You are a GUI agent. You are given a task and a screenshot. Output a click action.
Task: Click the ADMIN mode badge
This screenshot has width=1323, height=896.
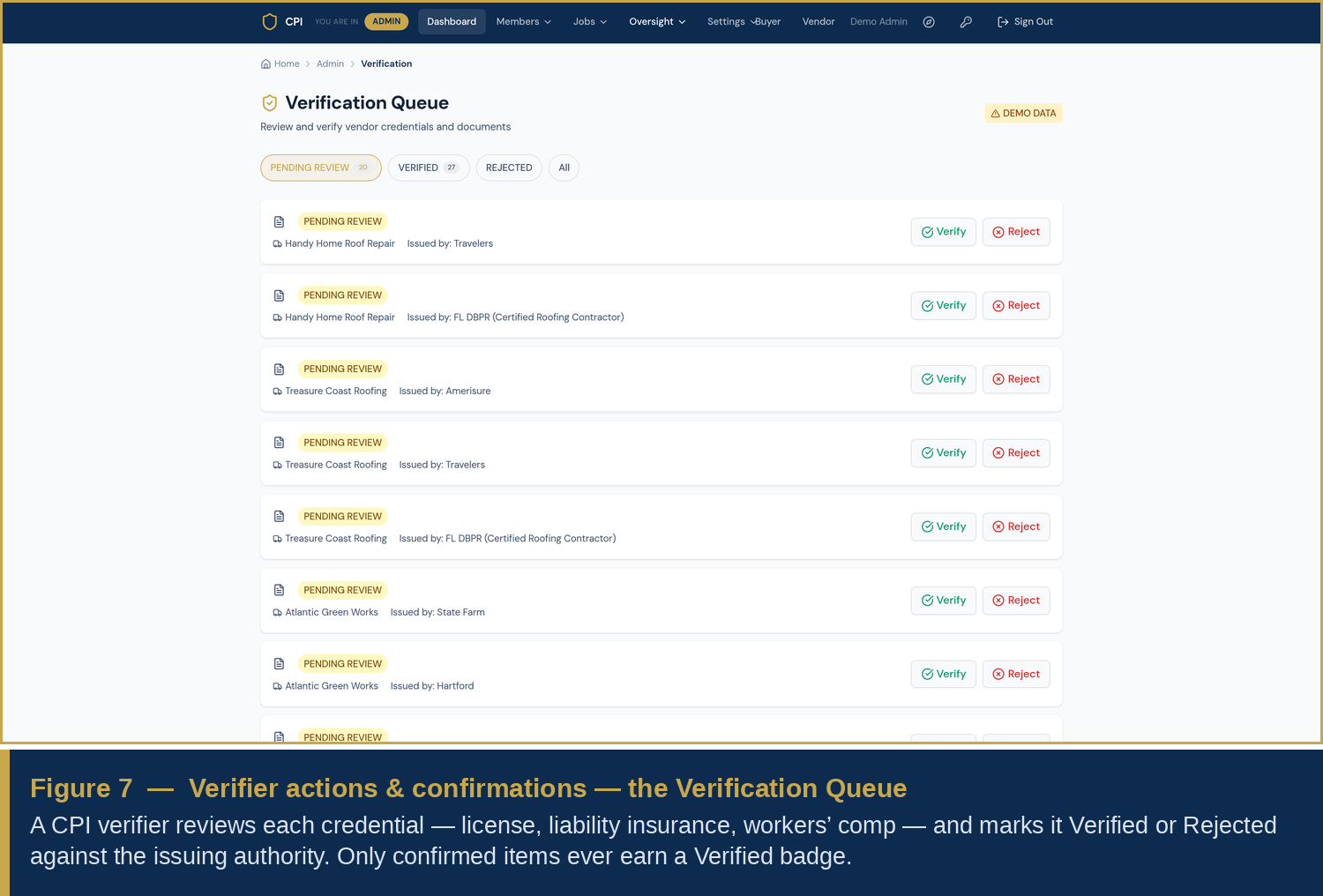(x=386, y=22)
